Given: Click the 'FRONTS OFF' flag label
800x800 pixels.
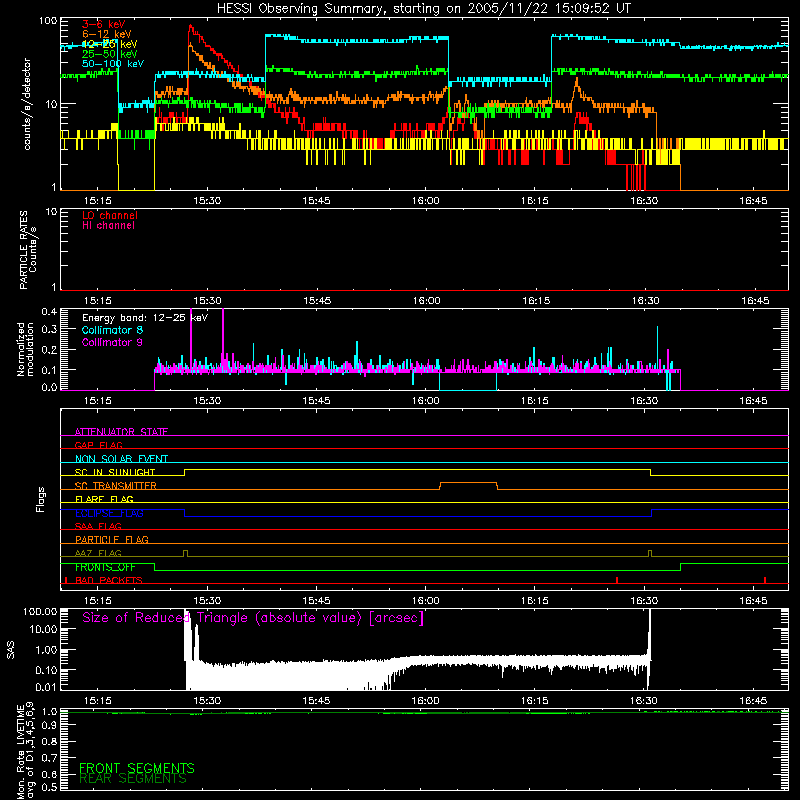Looking at the screenshot, I should [105, 567].
